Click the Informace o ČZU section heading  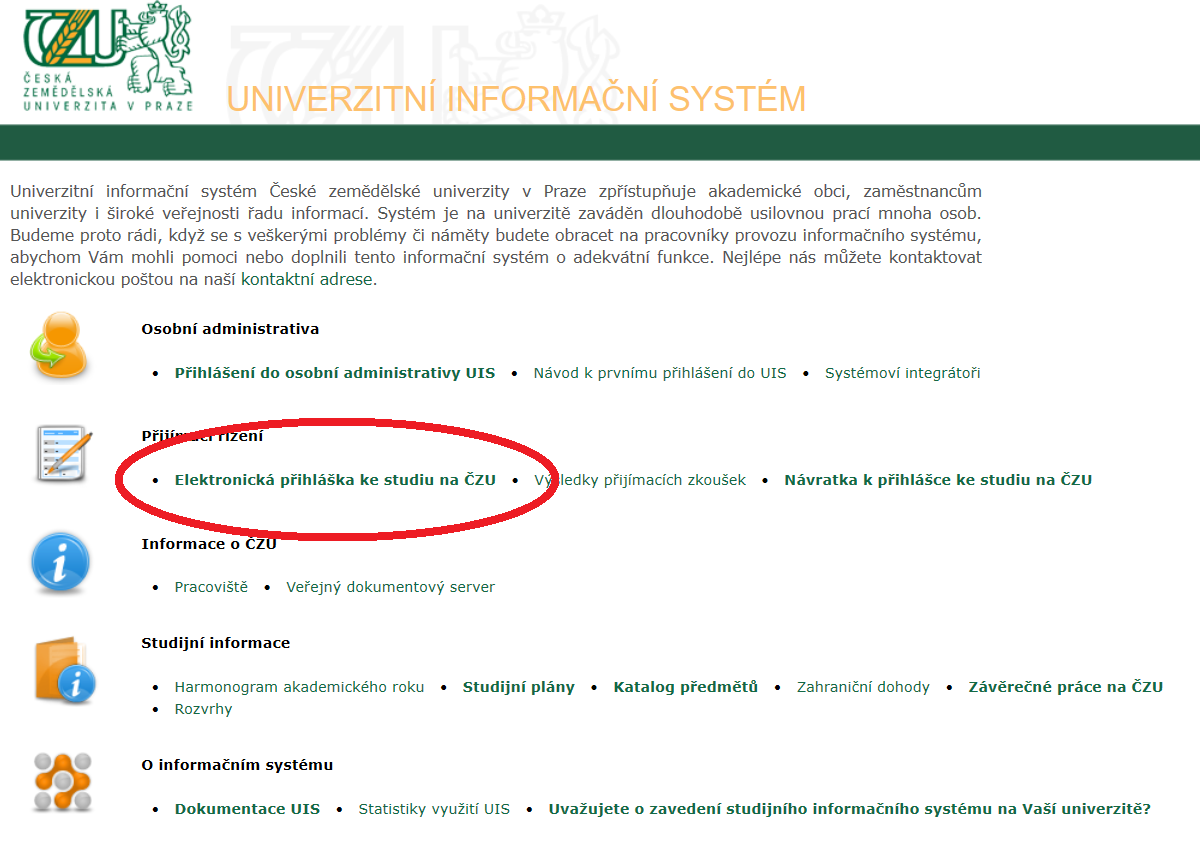209,544
